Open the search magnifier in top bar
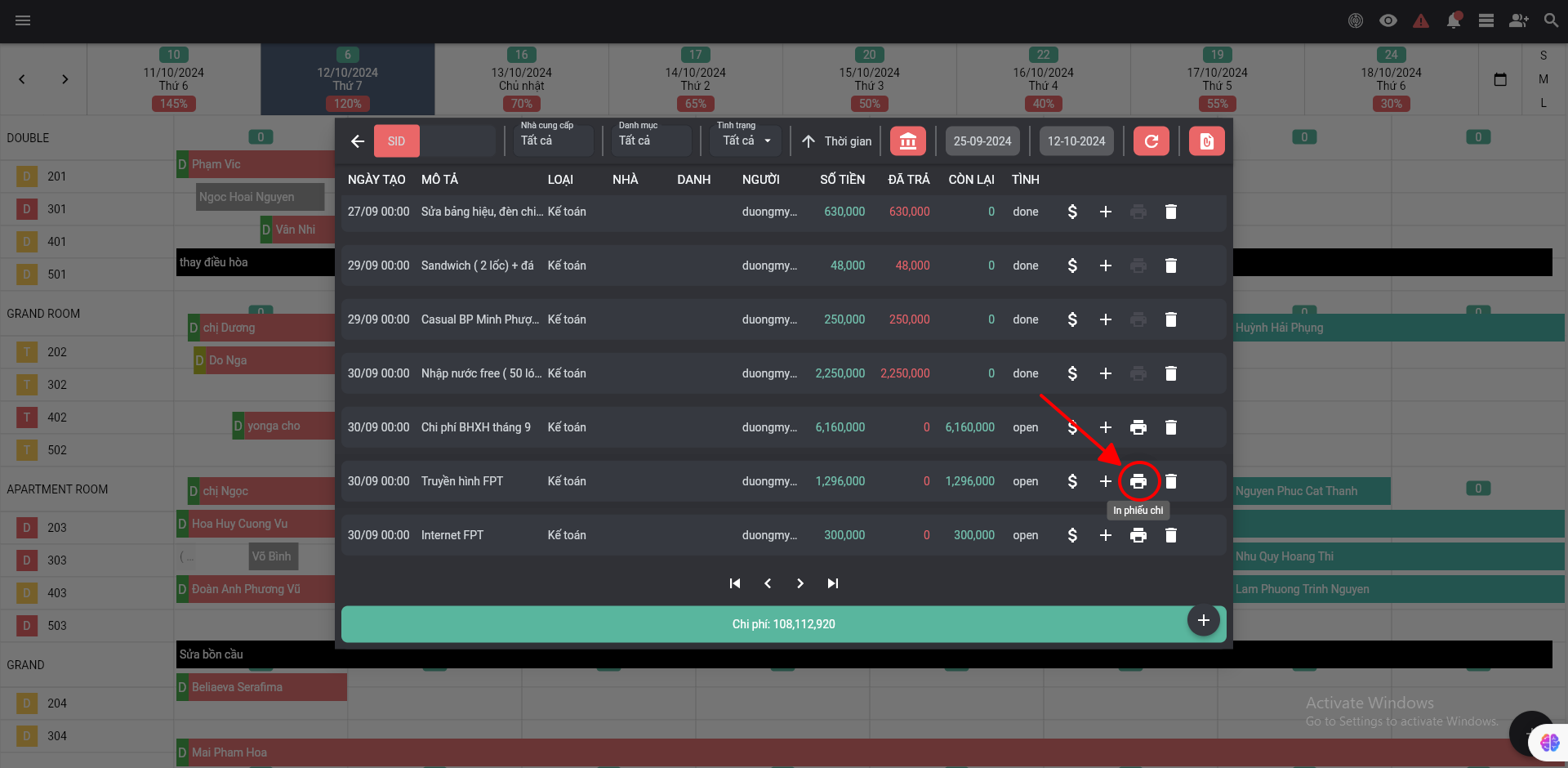Viewport: 1568px width, 768px height. (x=1551, y=20)
